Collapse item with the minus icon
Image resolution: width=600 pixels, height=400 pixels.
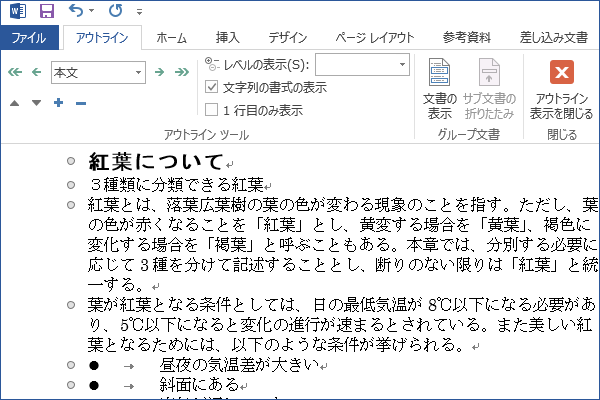tap(81, 103)
